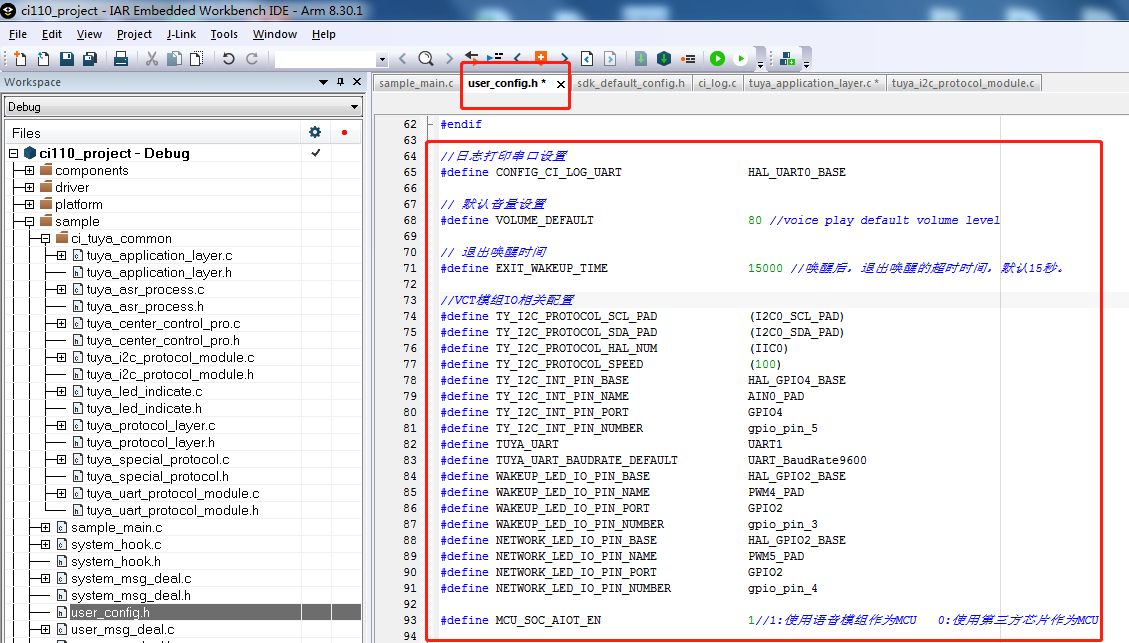This screenshot has width=1129, height=643.
Task: Undo the last edit
Action: [x=228, y=59]
